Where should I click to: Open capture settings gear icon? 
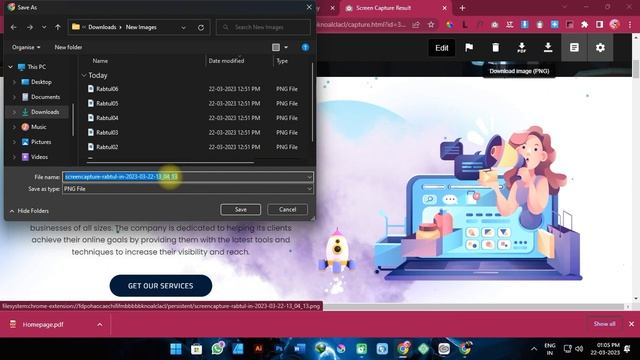coord(600,48)
